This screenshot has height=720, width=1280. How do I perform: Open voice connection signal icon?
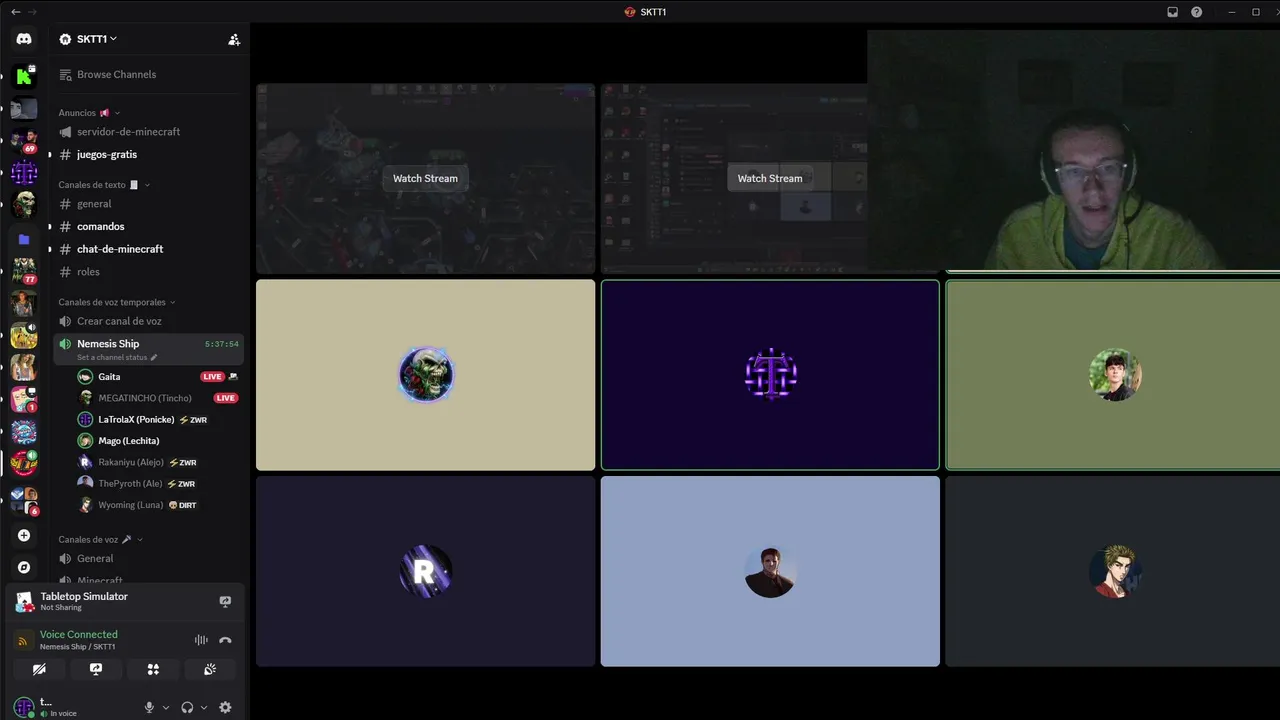[23, 640]
